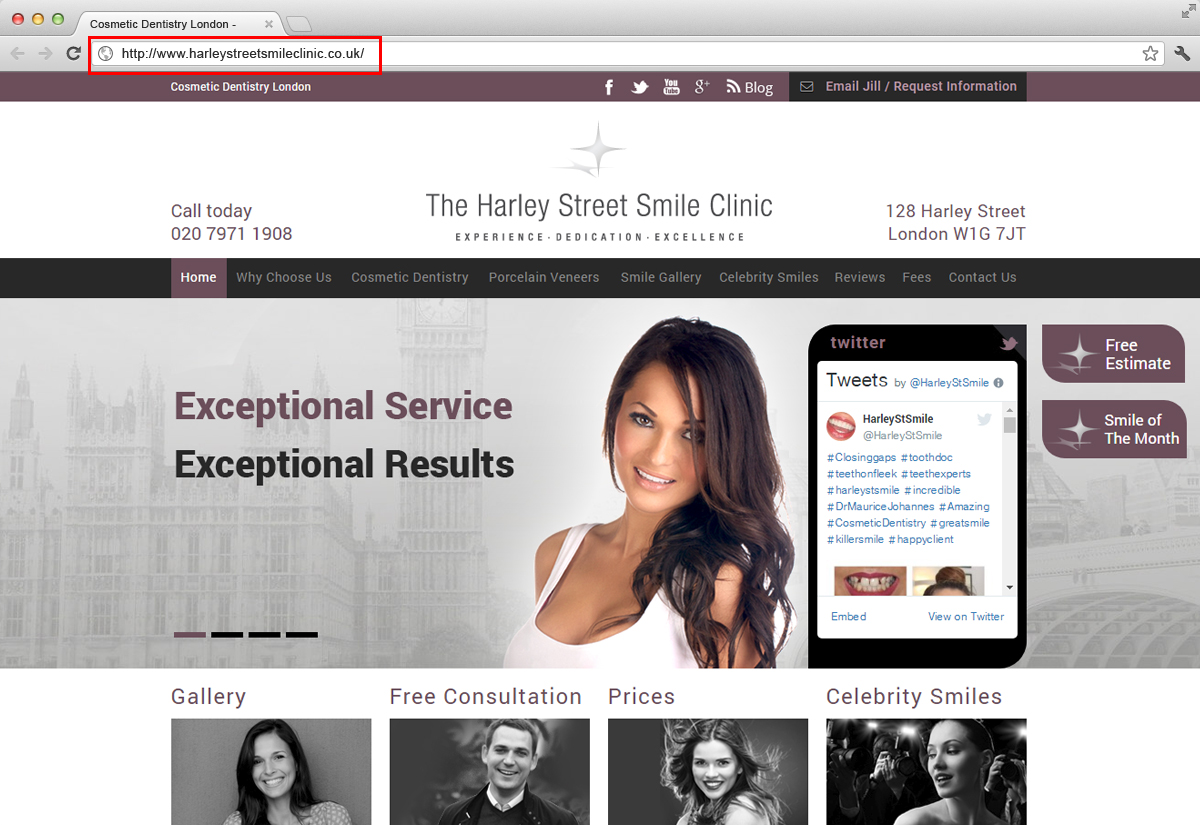The width and height of the screenshot is (1200, 825).
Task: Click the HarleyStSmile profile avatar
Action: (841, 426)
